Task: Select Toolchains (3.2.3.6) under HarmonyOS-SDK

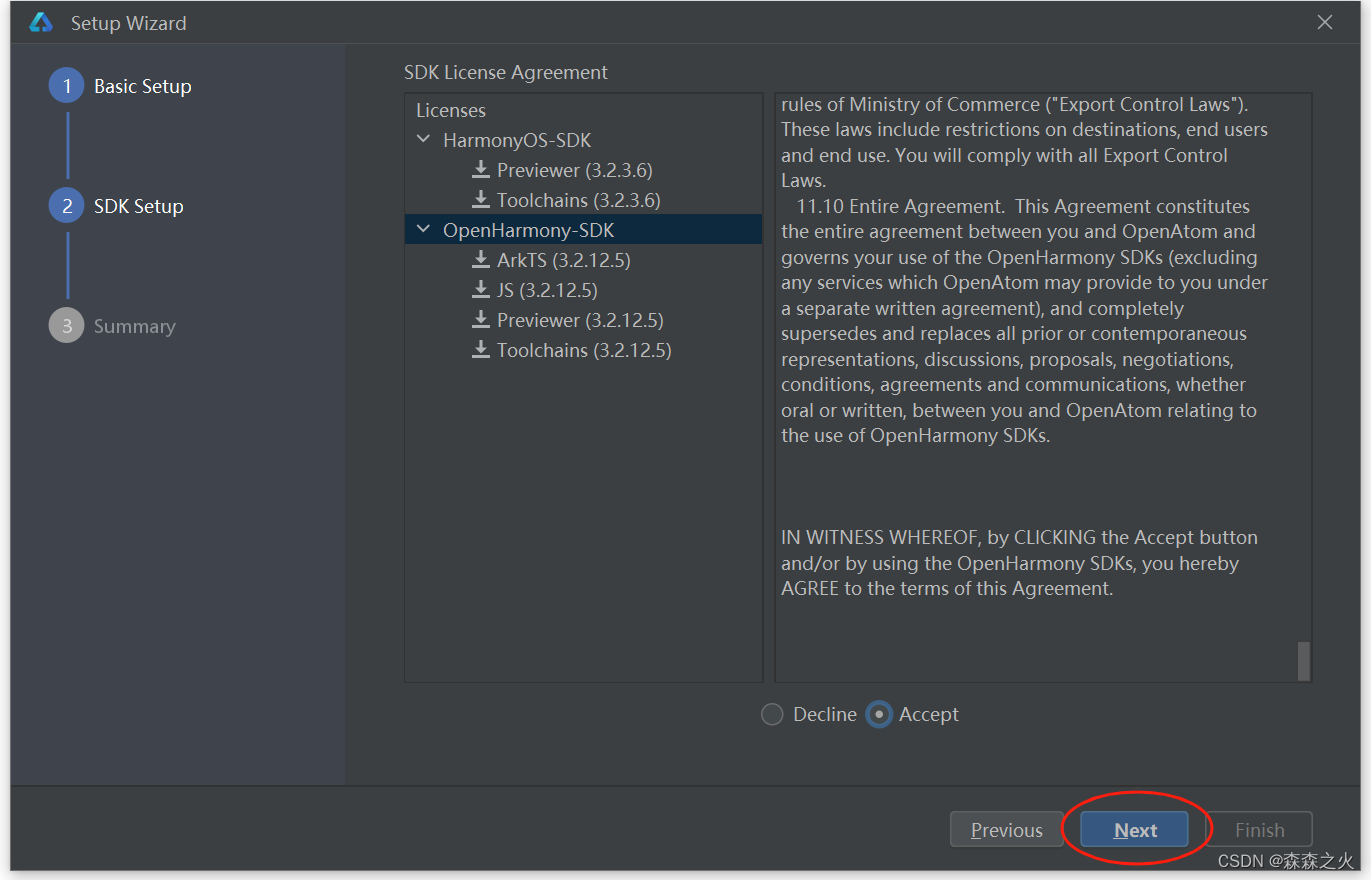Action: click(x=579, y=200)
